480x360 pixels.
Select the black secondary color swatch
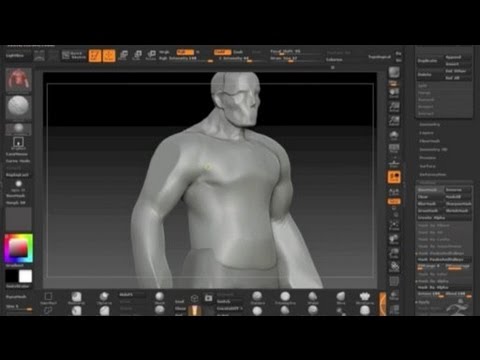tap(11, 277)
